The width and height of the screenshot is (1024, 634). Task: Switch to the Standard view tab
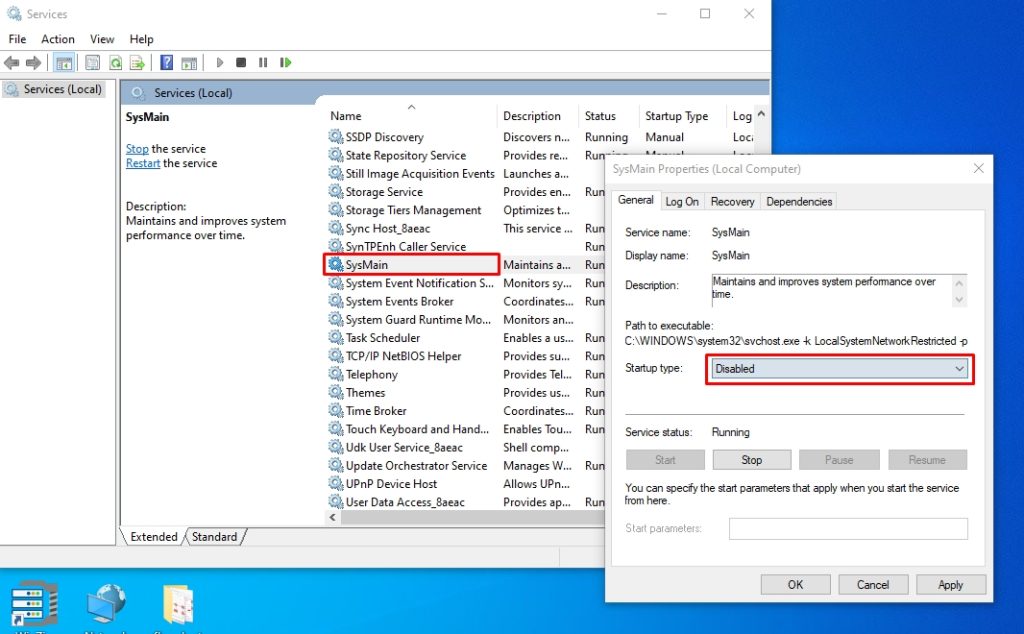[x=214, y=537]
